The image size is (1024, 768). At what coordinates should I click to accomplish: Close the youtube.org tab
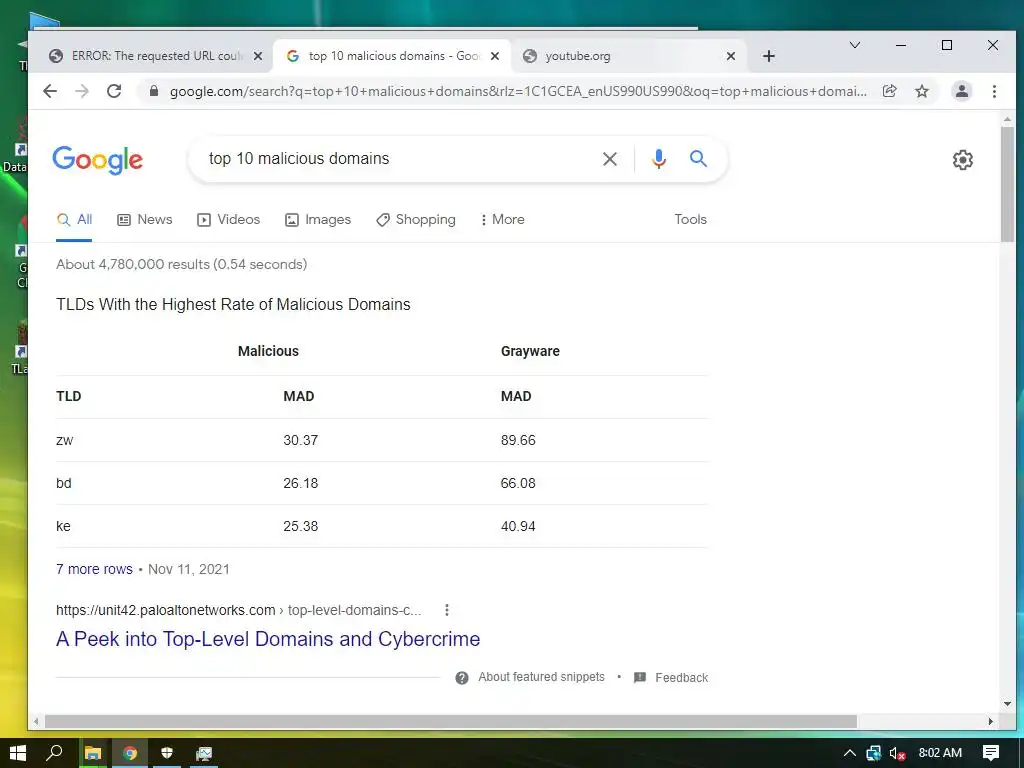tap(731, 56)
